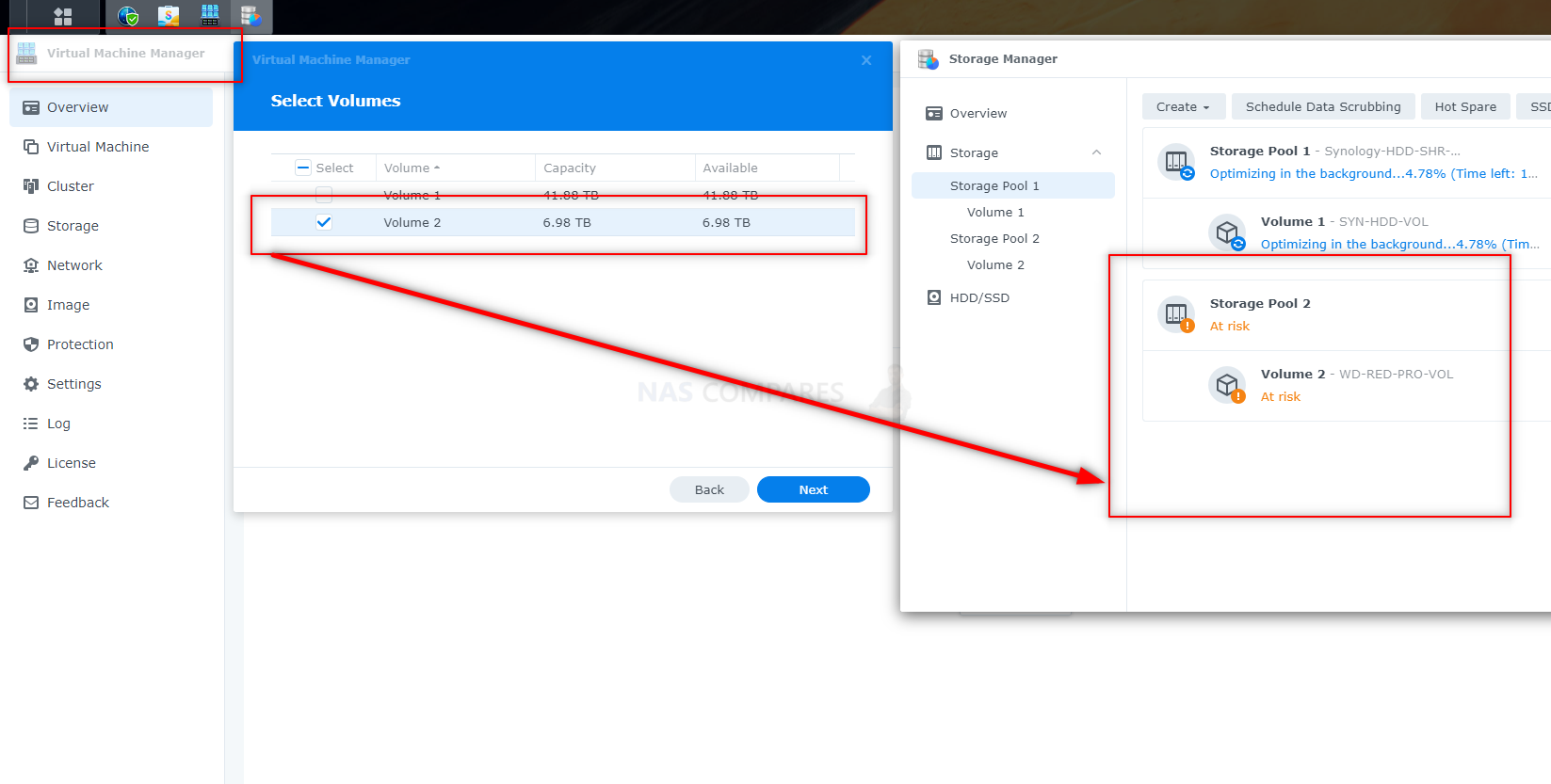This screenshot has height=784, width=1551.
Task: Click the Storage Manager title icon
Action: click(929, 59)
